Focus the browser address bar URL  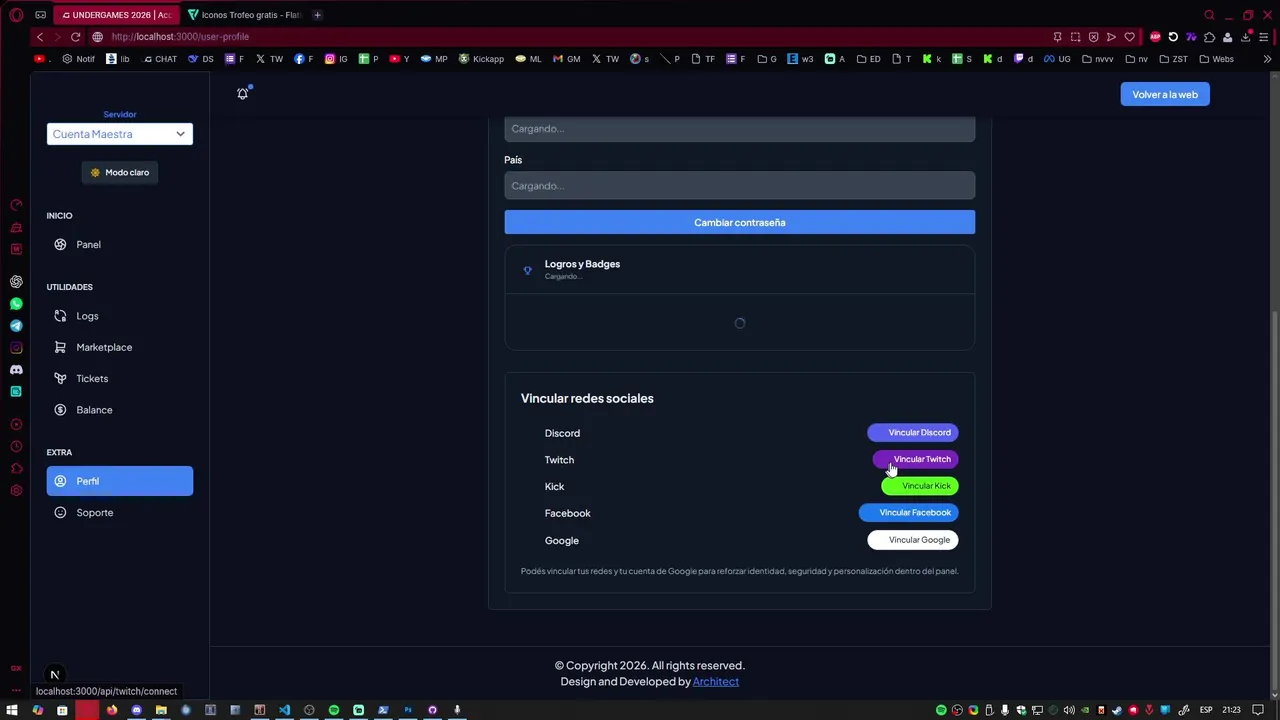coord(180,37)
